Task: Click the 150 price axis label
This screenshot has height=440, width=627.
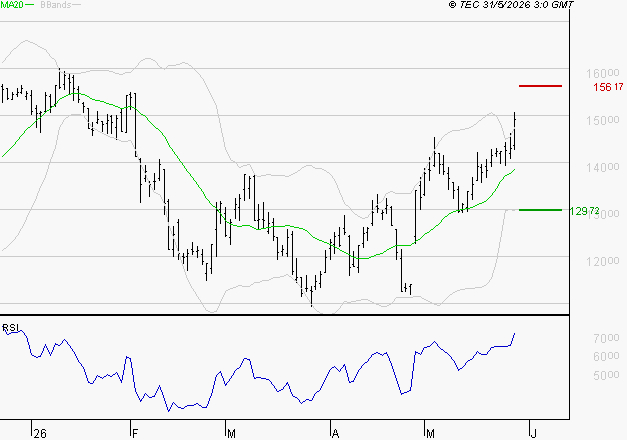Action: 603,120
